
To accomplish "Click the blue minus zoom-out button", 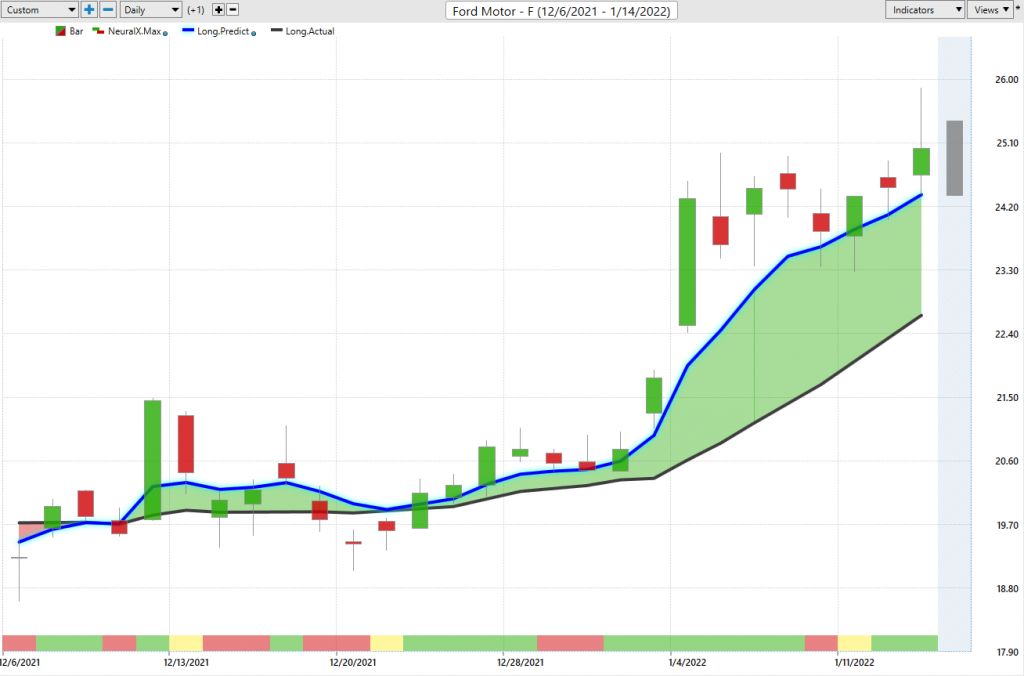I will [x=108, y=10].
